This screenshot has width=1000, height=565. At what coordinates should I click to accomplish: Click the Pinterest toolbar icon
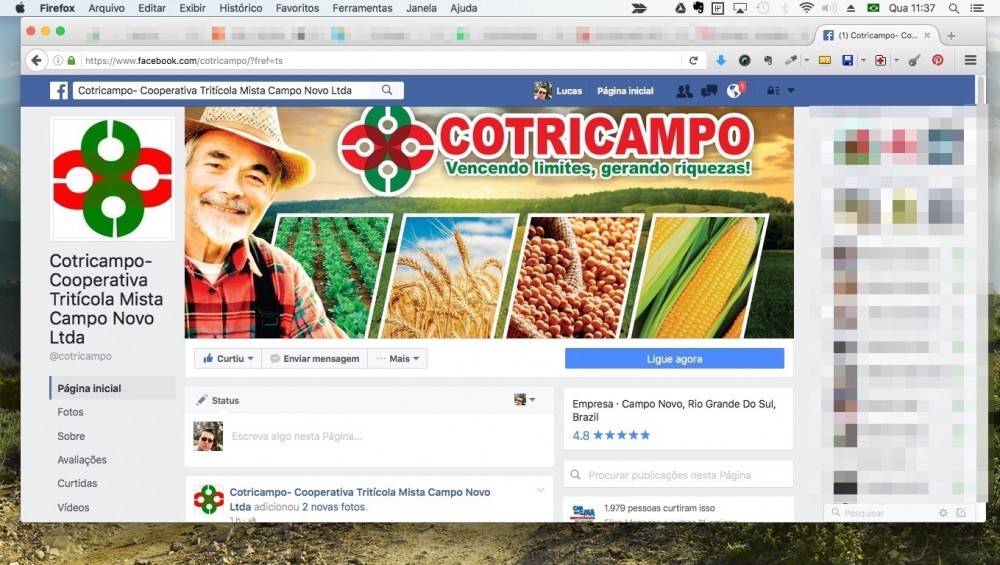click(x=938, y=60)
